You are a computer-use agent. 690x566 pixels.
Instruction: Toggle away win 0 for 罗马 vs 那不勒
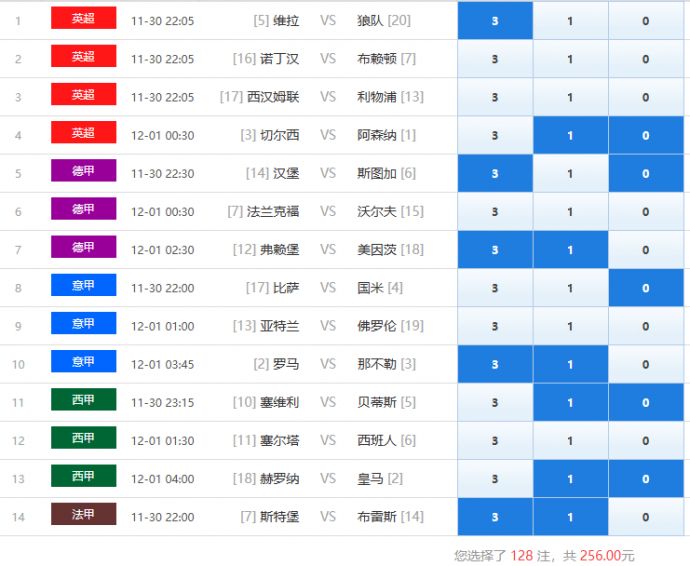click(645, 365)
